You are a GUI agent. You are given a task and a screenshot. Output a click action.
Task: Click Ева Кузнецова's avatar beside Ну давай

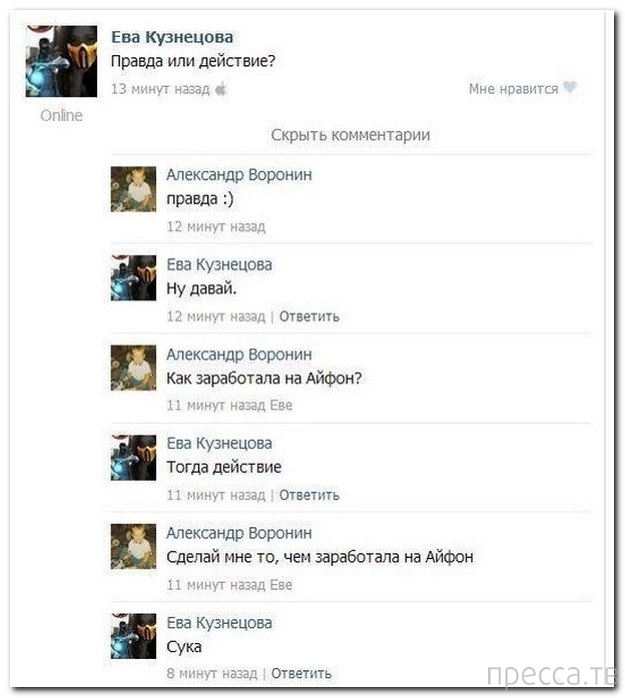point(133,278)
